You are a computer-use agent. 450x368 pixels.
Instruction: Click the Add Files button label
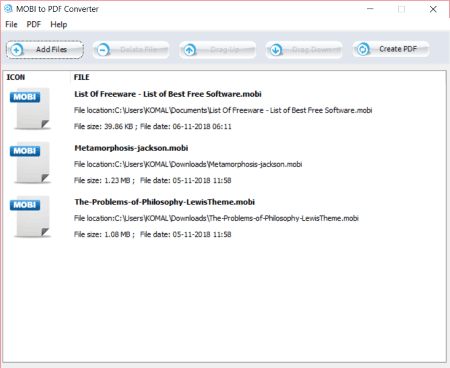[51, 49]
